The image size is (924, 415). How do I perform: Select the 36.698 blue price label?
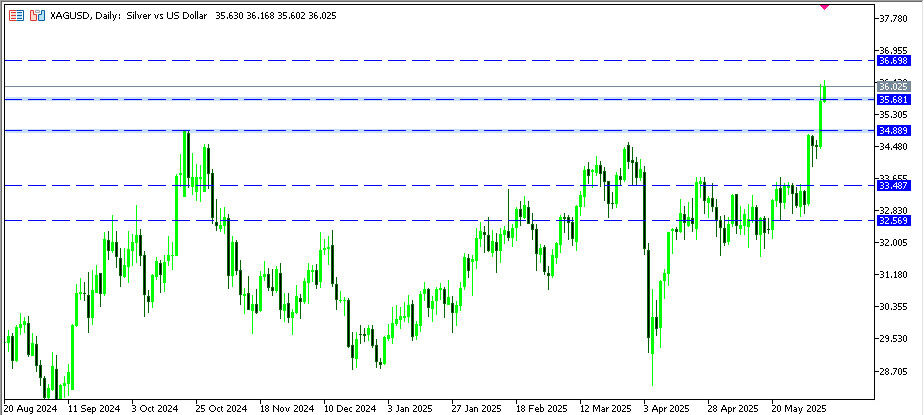[x=892, y=61]
